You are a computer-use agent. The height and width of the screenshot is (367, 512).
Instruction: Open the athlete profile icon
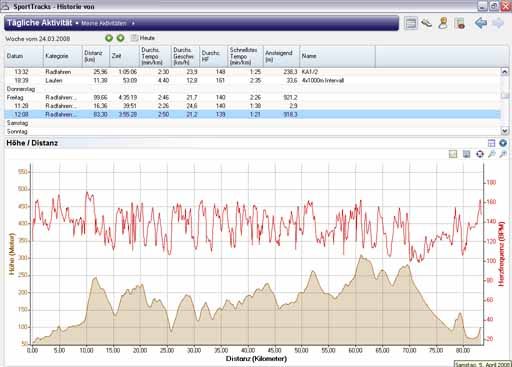click(x=443, y=23)
